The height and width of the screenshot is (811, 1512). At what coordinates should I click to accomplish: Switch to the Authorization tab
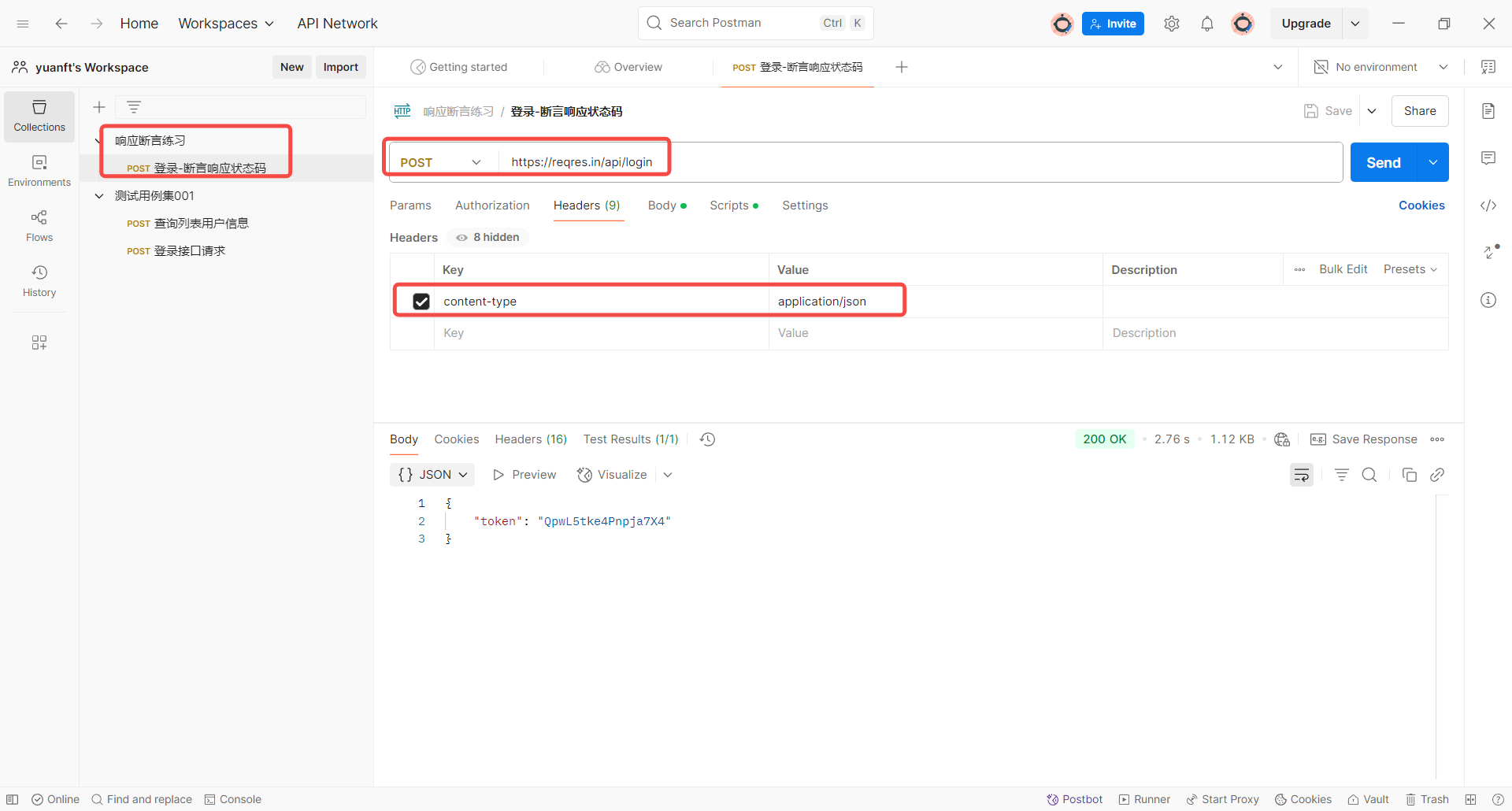click(x=492, y=206)
